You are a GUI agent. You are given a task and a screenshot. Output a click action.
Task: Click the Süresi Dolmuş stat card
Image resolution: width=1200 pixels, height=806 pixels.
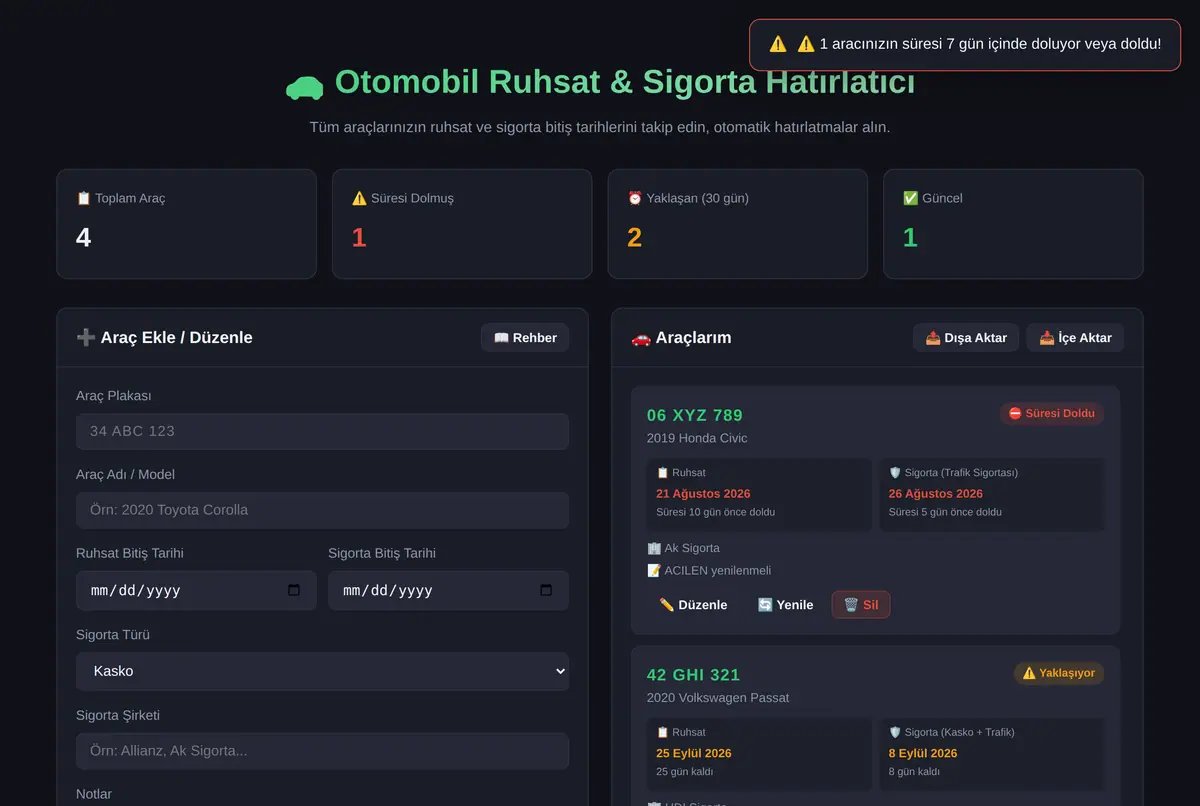(x=462, y=224)
